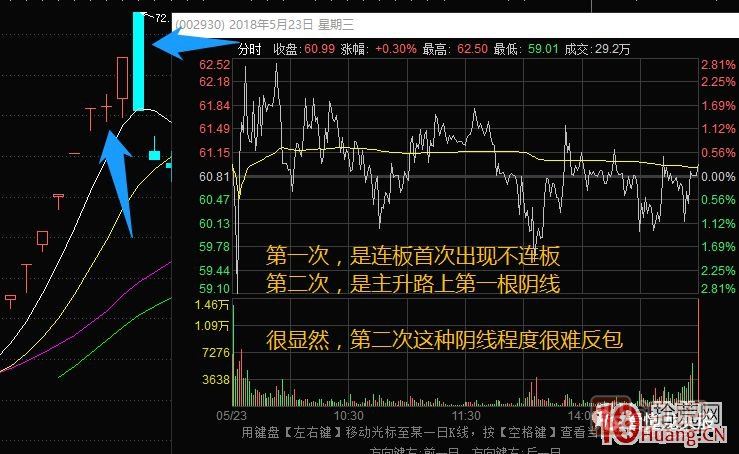
Task: Click the 60.81 baseline price label
Action: click(x=215, y=176)
